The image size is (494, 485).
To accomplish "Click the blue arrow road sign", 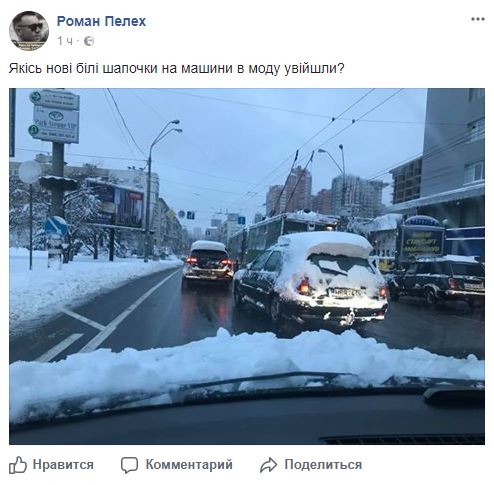I will click(56, 226).
